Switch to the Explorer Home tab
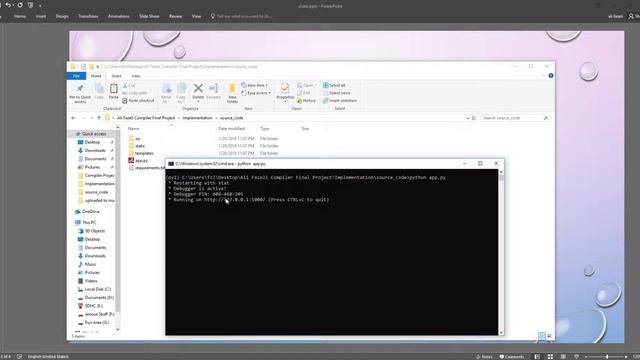This screenshot has width=640, height=360. point(96,76)
